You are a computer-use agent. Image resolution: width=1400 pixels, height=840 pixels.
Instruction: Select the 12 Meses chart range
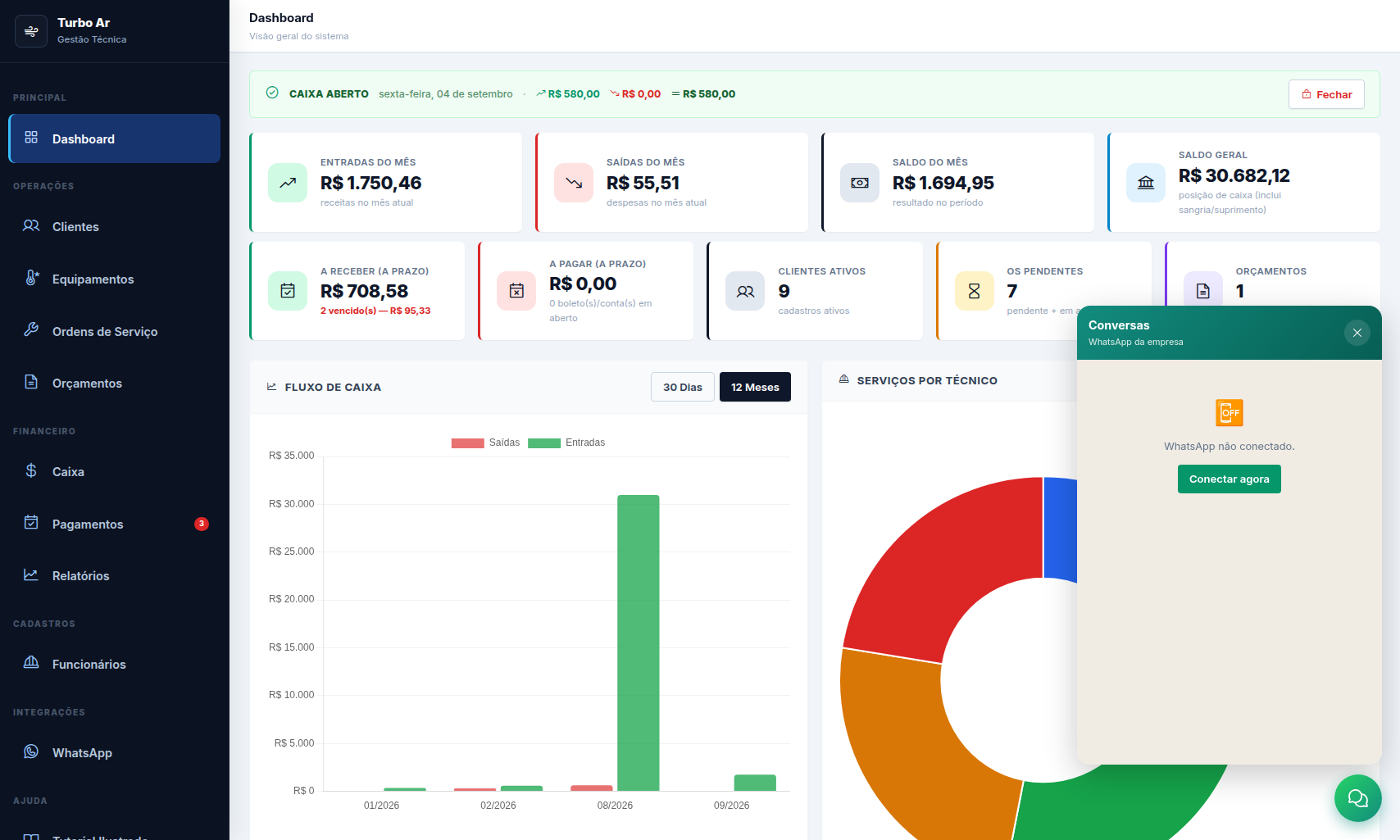755,387
